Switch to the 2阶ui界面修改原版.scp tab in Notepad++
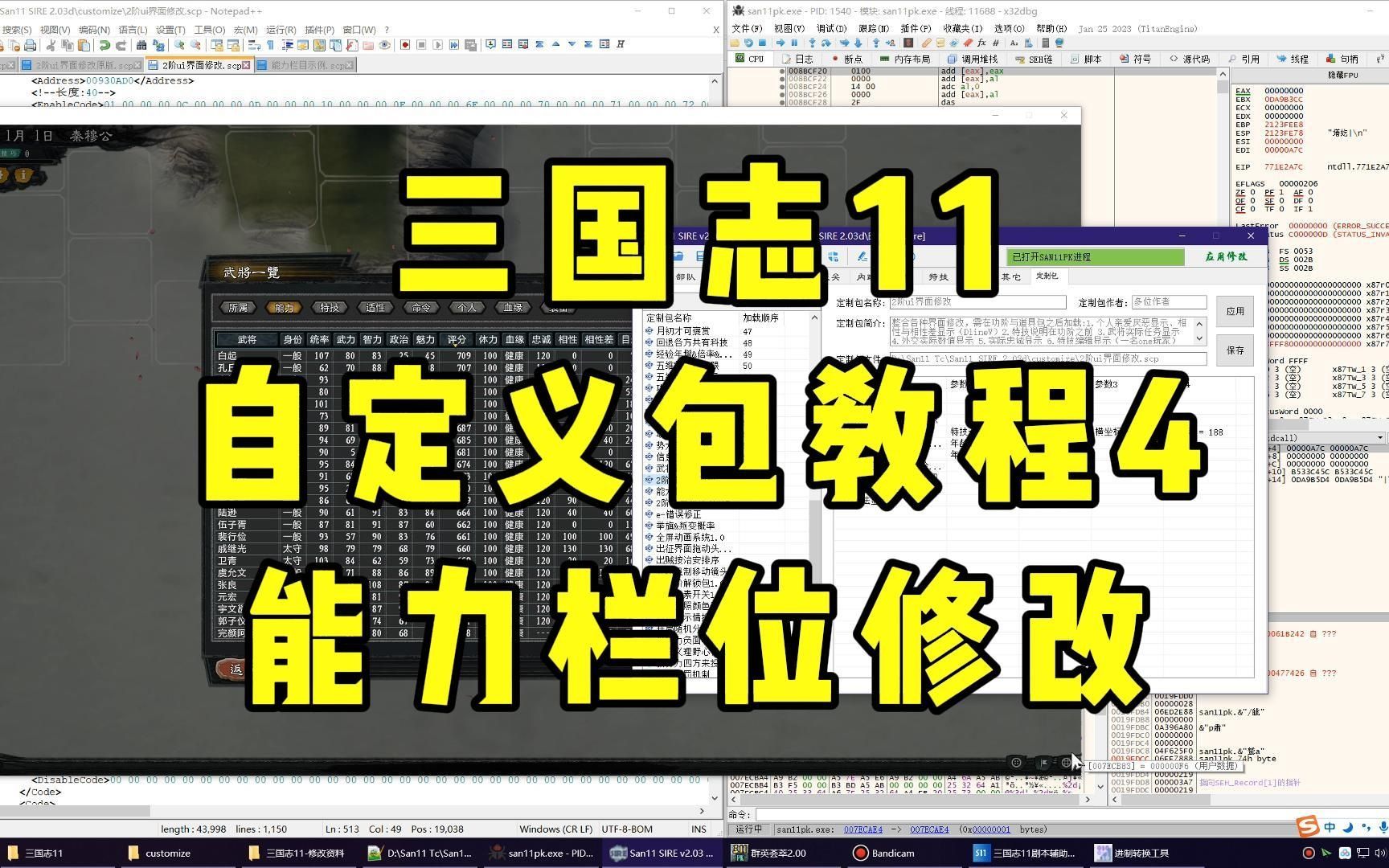Viewport: 1389px width, 868px height. point(82,65)
